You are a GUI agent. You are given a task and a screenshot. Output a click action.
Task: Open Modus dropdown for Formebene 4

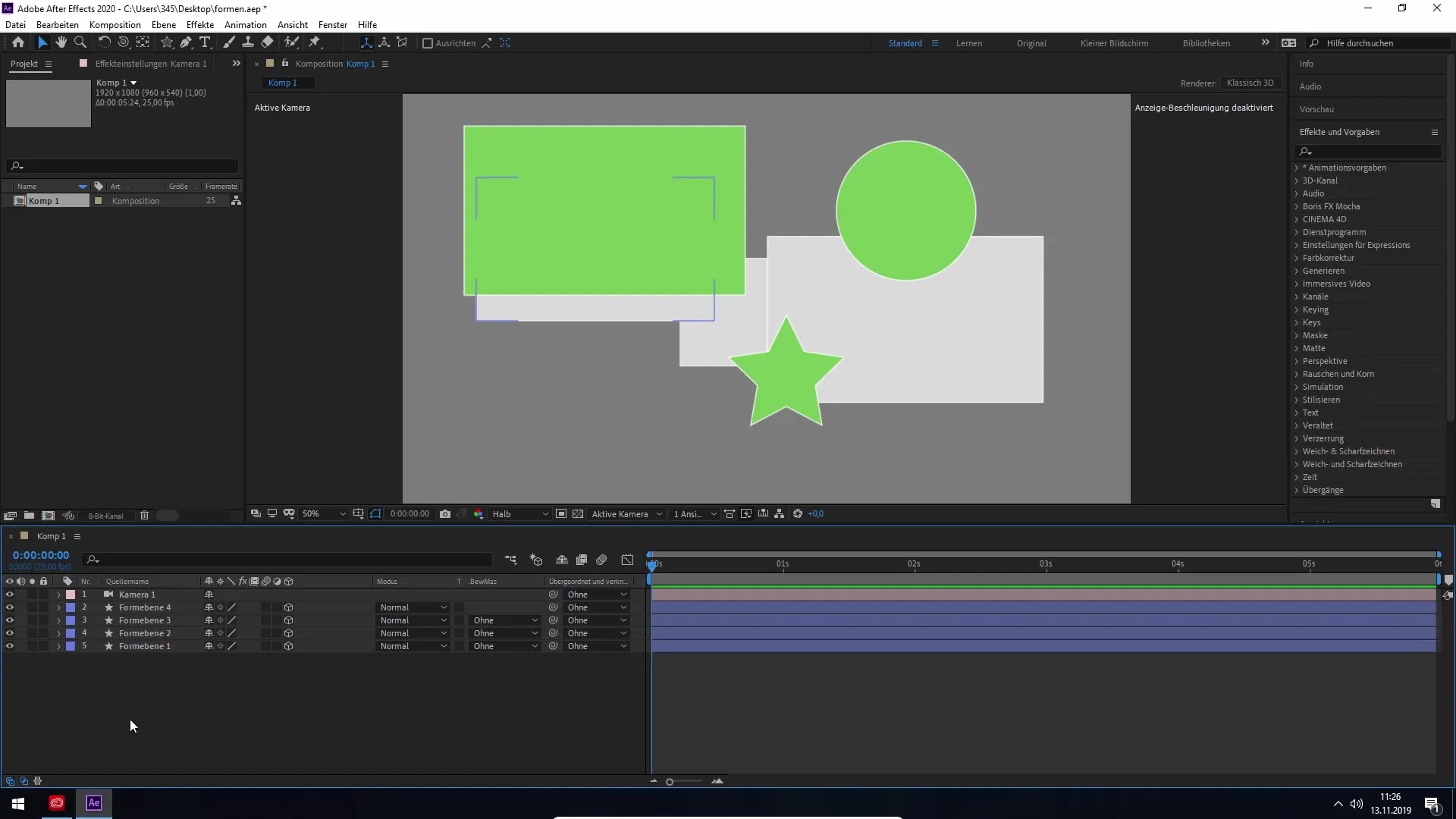pyautogui.click(x=413, y=608)
